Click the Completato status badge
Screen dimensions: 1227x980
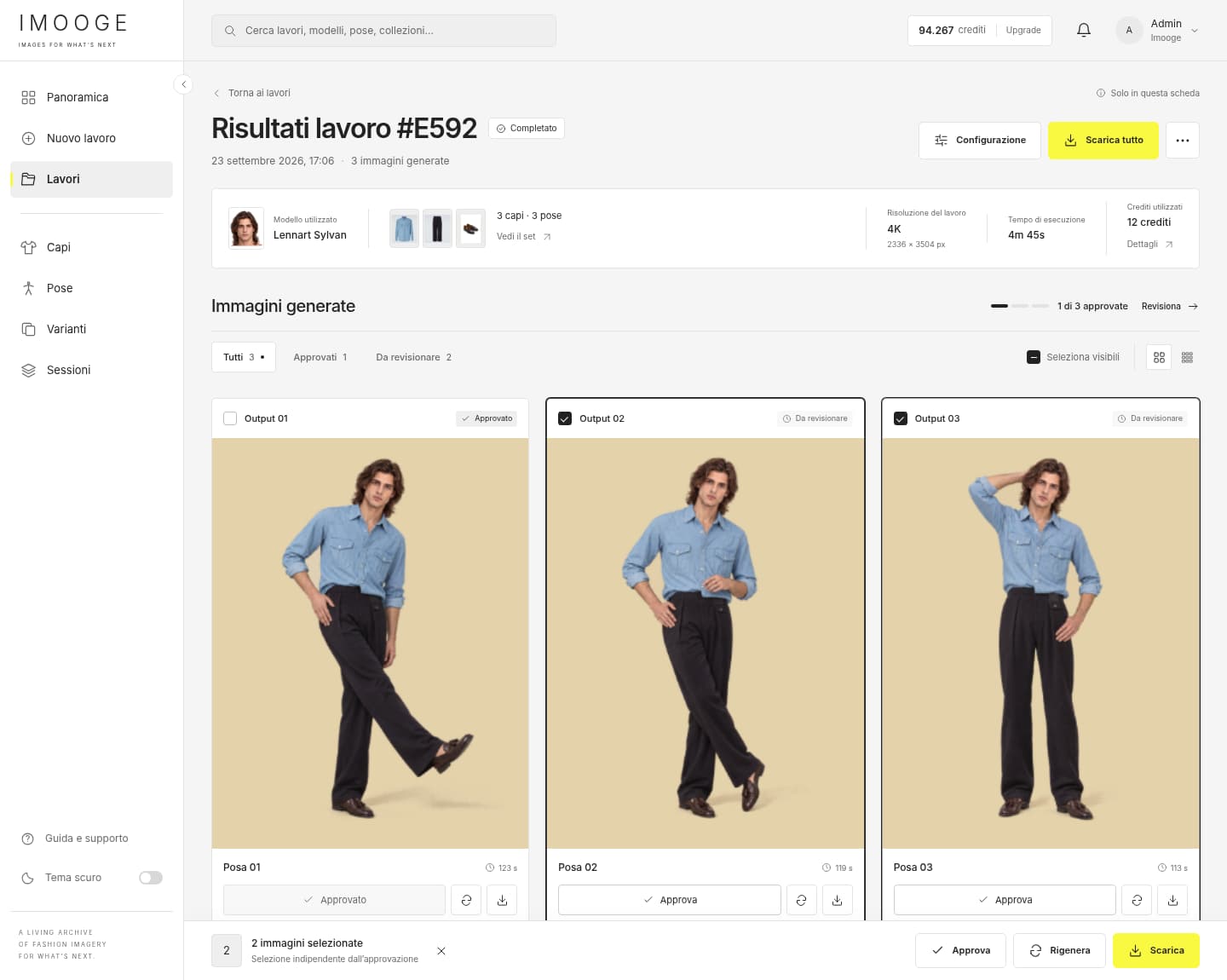[527, 129]
